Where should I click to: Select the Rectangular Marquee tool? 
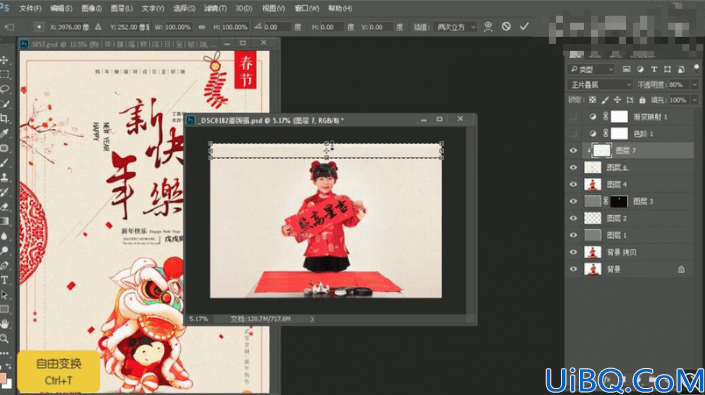pos(4,74)
